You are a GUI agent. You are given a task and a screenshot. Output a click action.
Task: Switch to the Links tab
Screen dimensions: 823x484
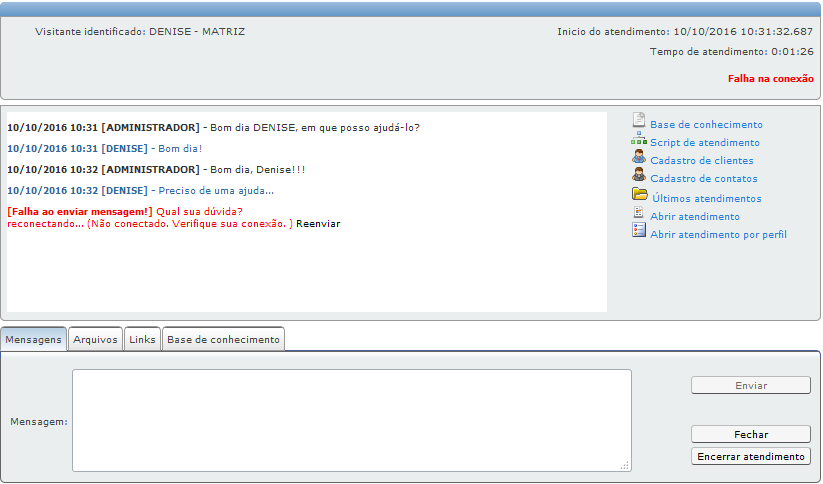pos(142,340)
